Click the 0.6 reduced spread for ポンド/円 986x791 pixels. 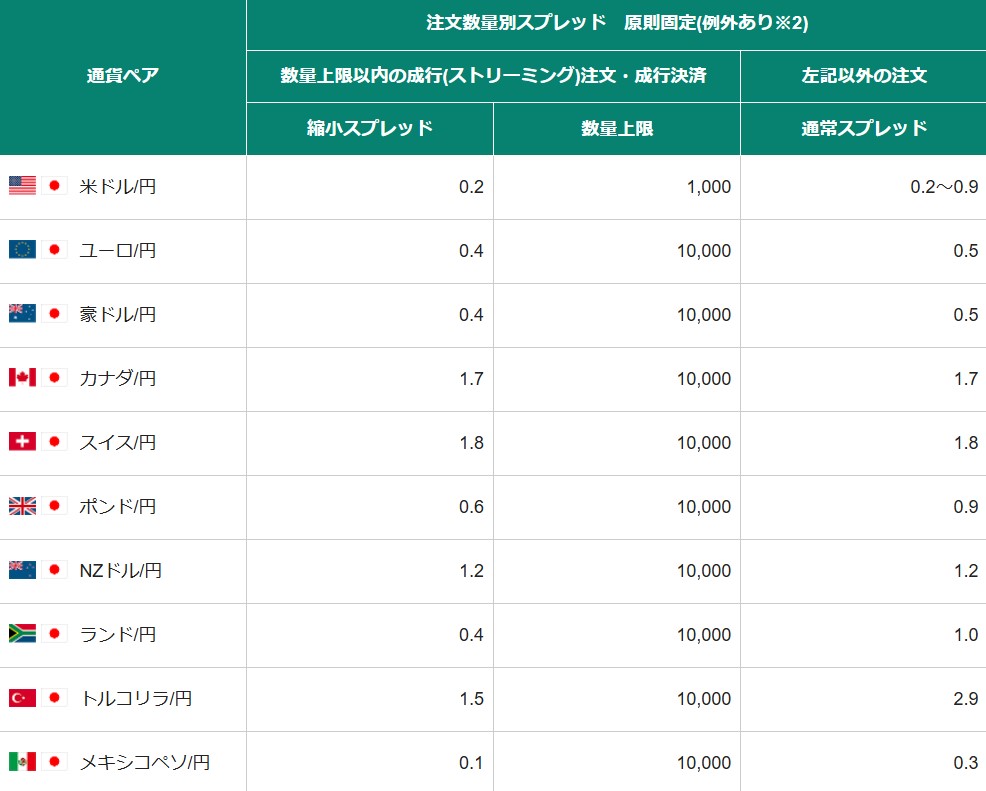click(471, 507)
